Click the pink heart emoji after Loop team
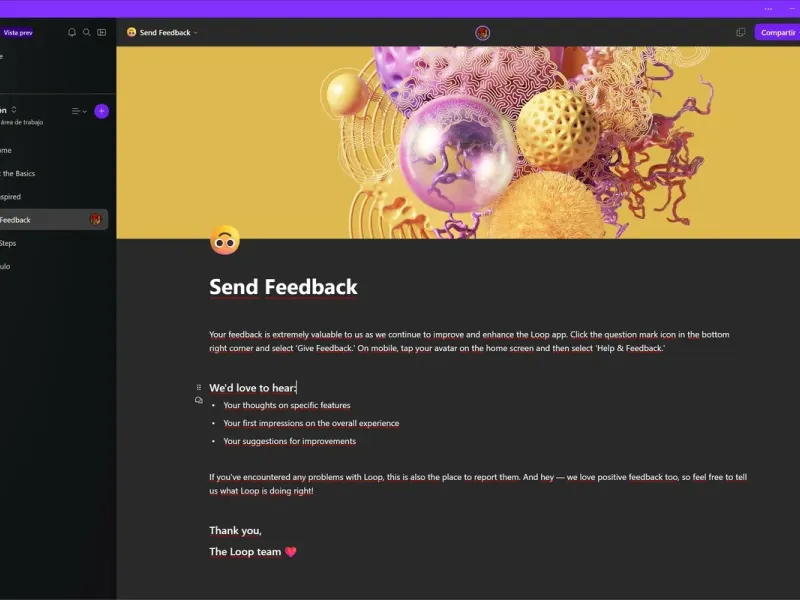Image resolution: width=800 pixels, height=600 pixels. click(x=290, y=552)
